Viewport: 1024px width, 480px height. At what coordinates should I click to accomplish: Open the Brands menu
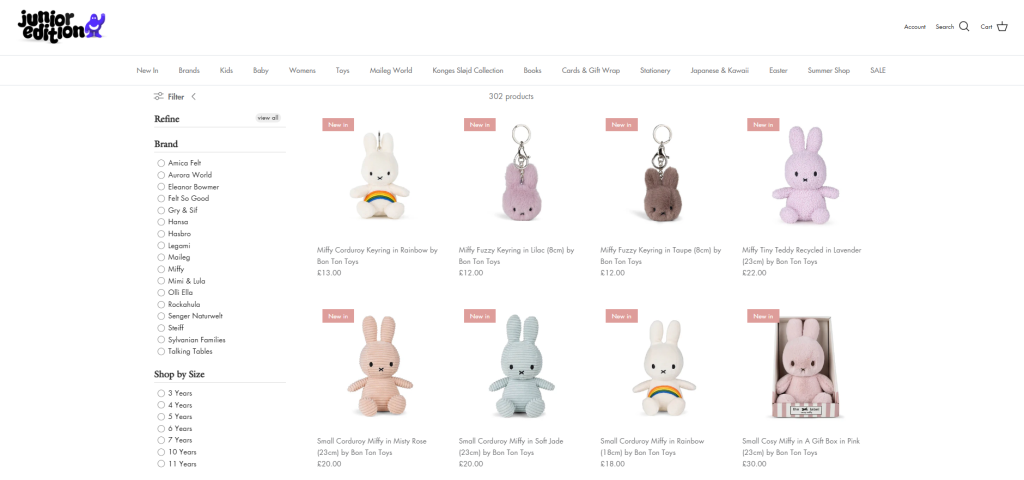click(189, 71)
